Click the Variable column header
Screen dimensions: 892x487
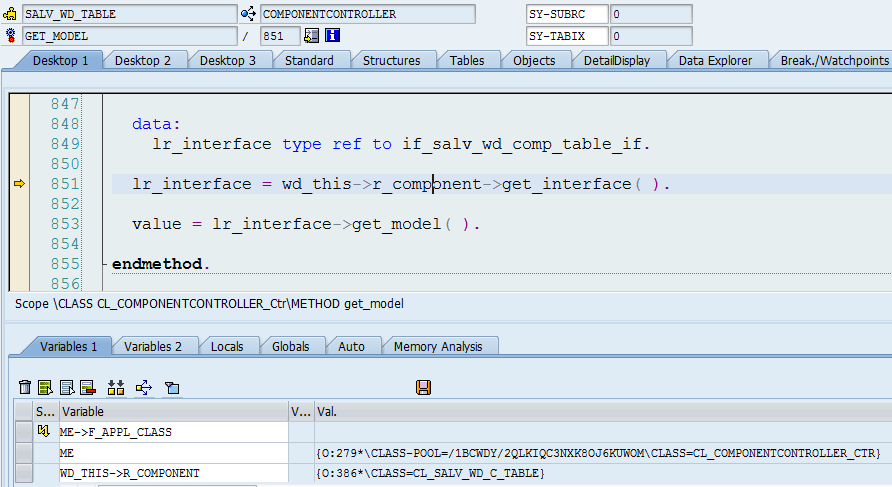[x=172, y=411]
